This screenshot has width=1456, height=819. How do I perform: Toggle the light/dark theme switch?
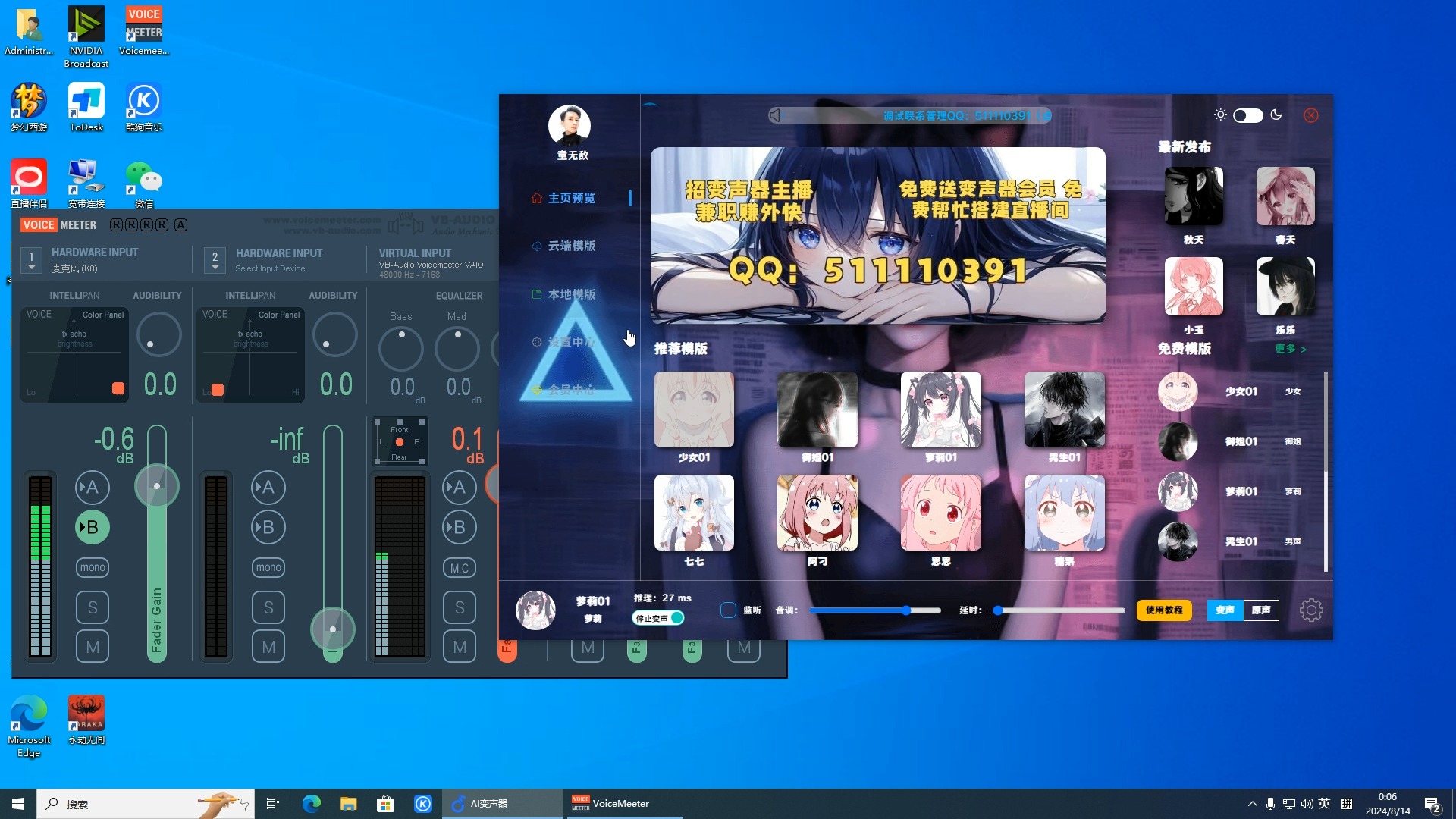(1247, 115)
